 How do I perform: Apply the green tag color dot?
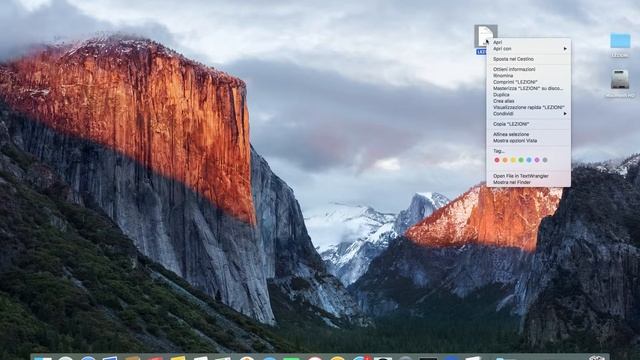click(521, 160)
